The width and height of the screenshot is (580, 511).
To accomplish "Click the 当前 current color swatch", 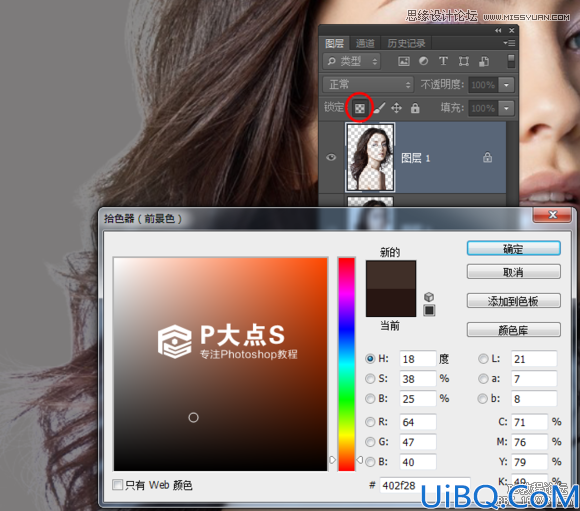I will [391, 303].
